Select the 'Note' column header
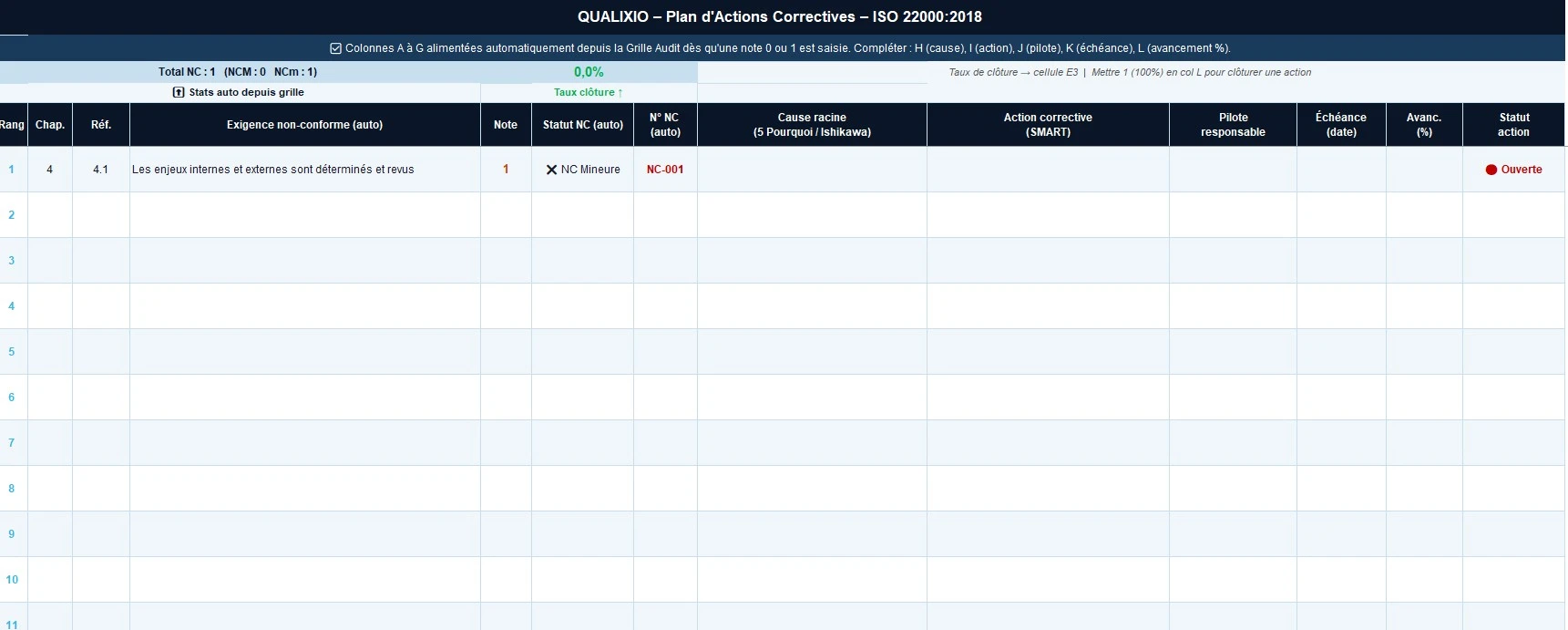Screen dimensions: 1568x630 coord(506,125)
